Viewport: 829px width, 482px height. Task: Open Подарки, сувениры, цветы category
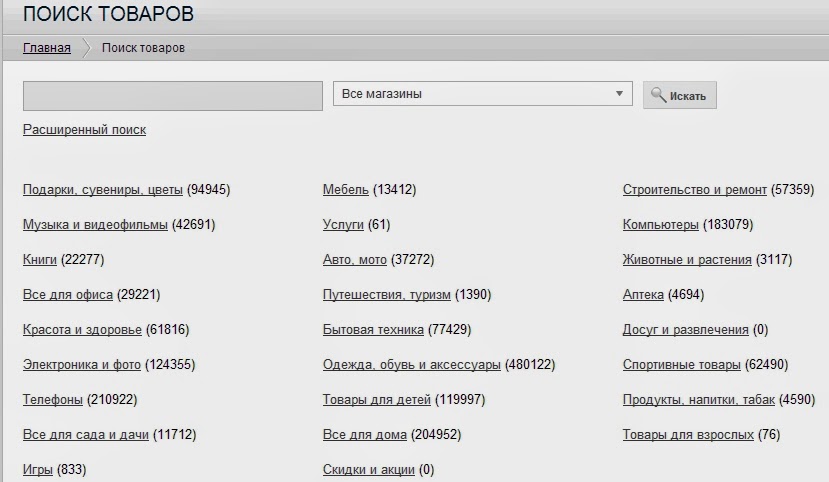click(x=103, y=190)
